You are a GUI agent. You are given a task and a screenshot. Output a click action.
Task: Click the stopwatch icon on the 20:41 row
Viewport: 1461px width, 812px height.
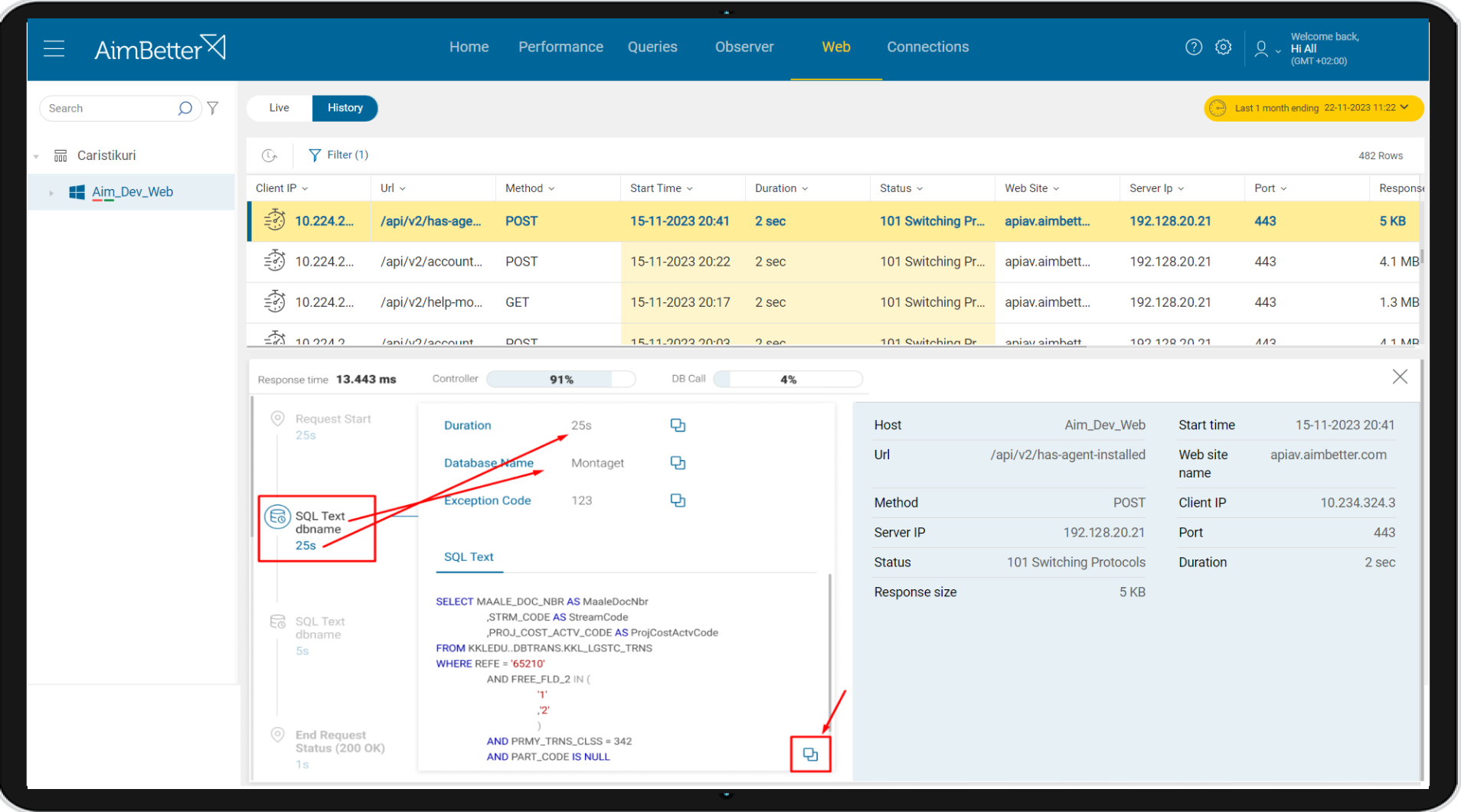(x=274, y=220)
